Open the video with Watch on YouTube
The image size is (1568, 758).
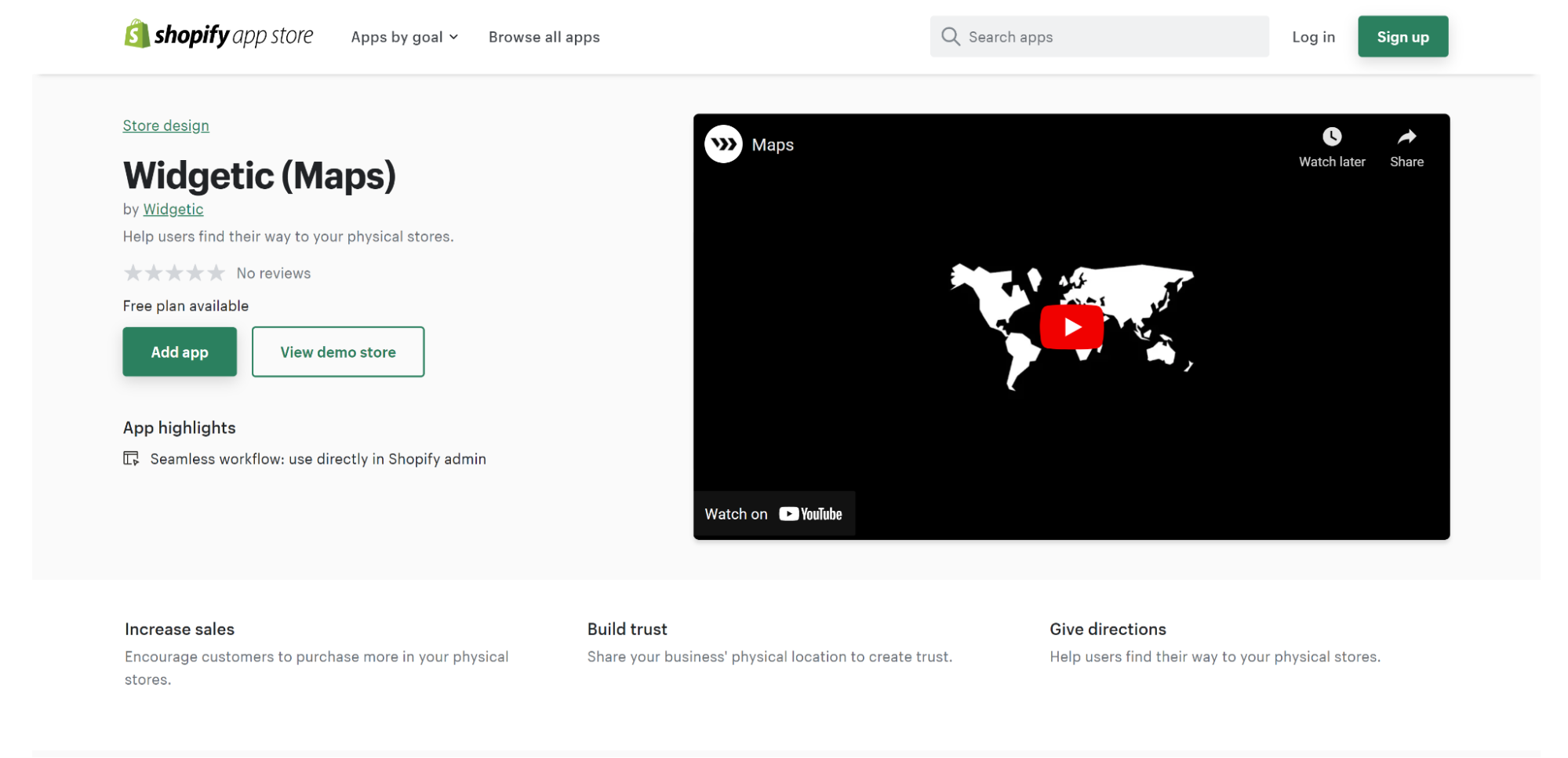773,513
